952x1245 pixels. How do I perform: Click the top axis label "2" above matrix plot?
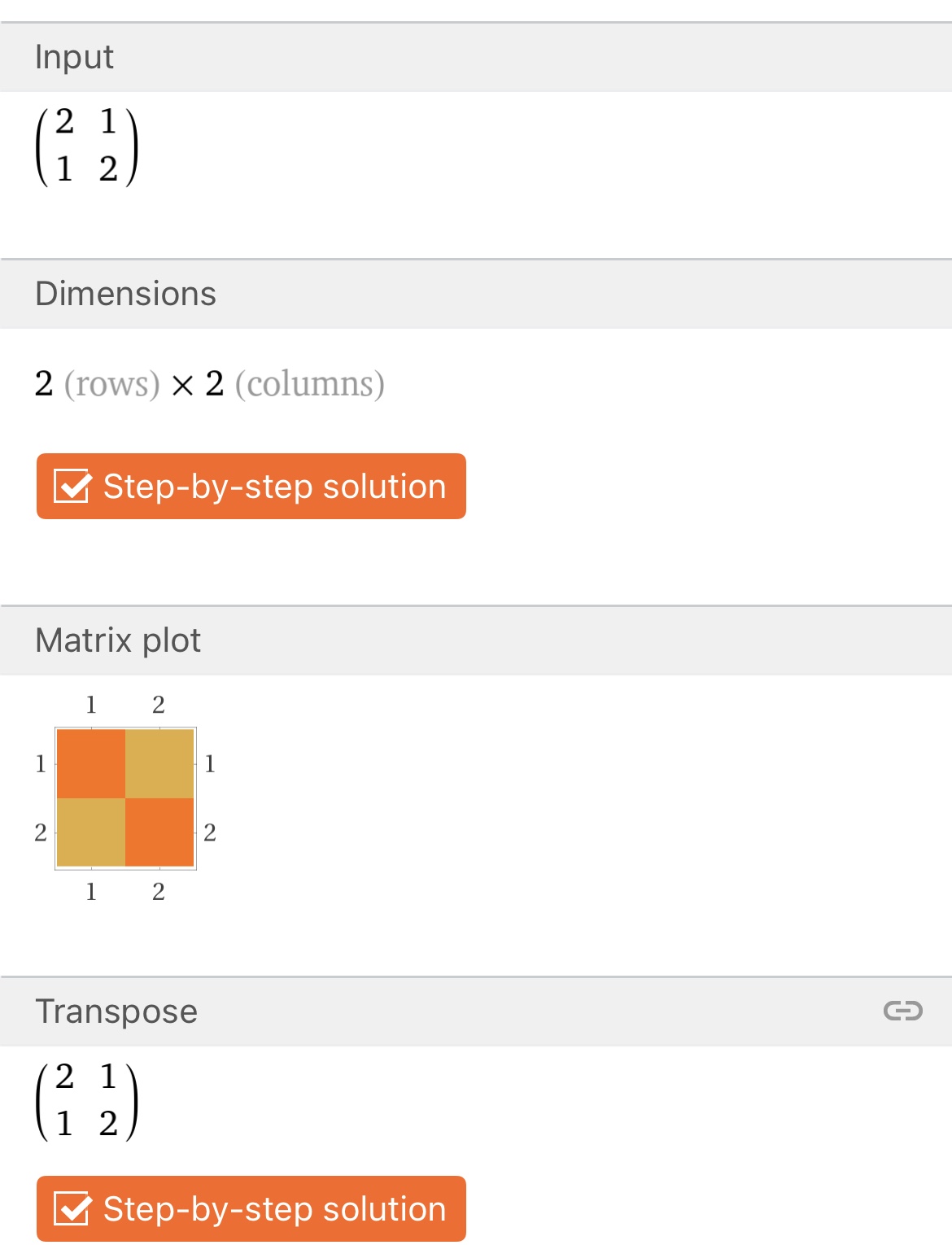pyautogui.click(x=159, y=705)
